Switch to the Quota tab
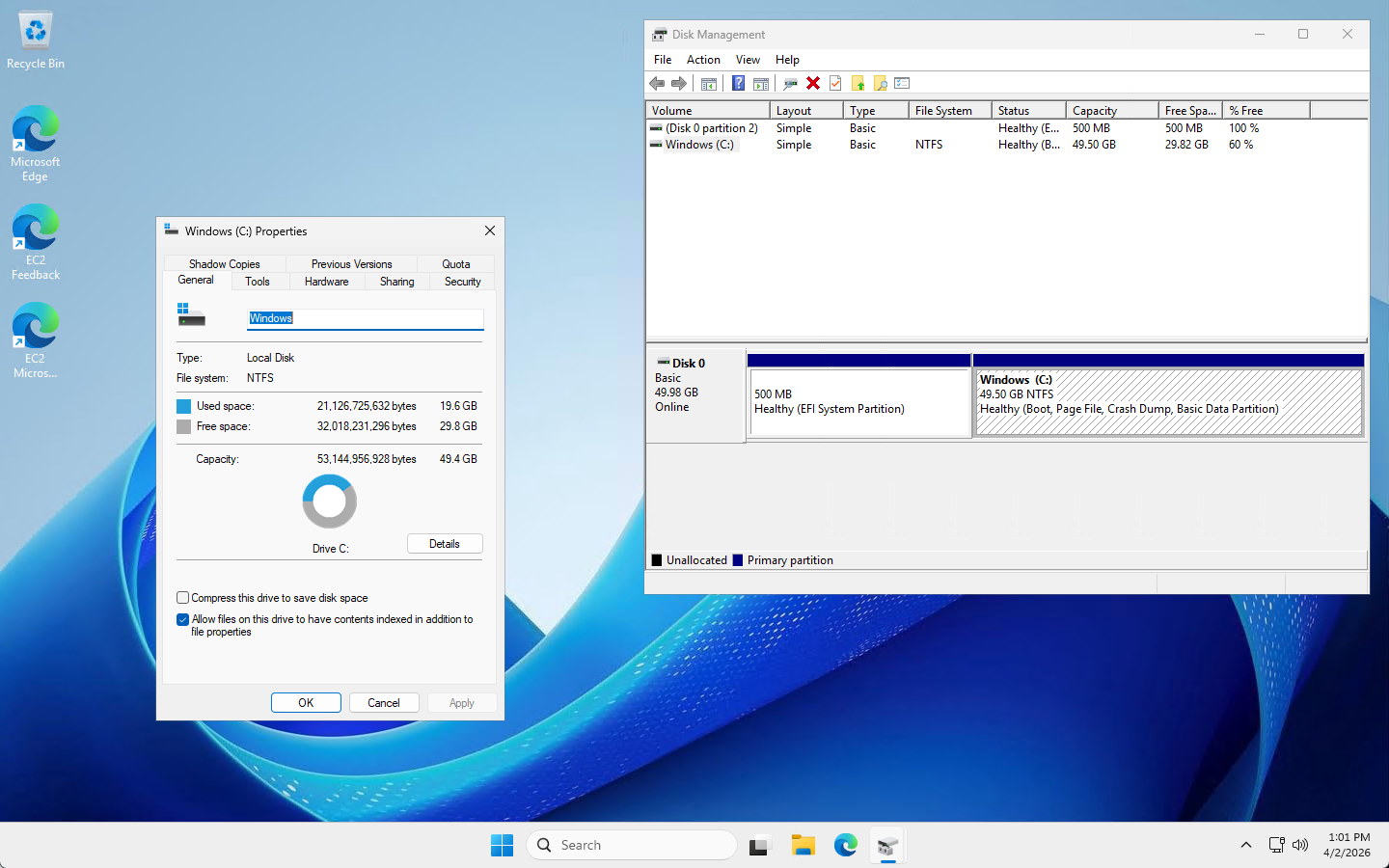This screenshot has height=868, width=1389. point(456,264)
